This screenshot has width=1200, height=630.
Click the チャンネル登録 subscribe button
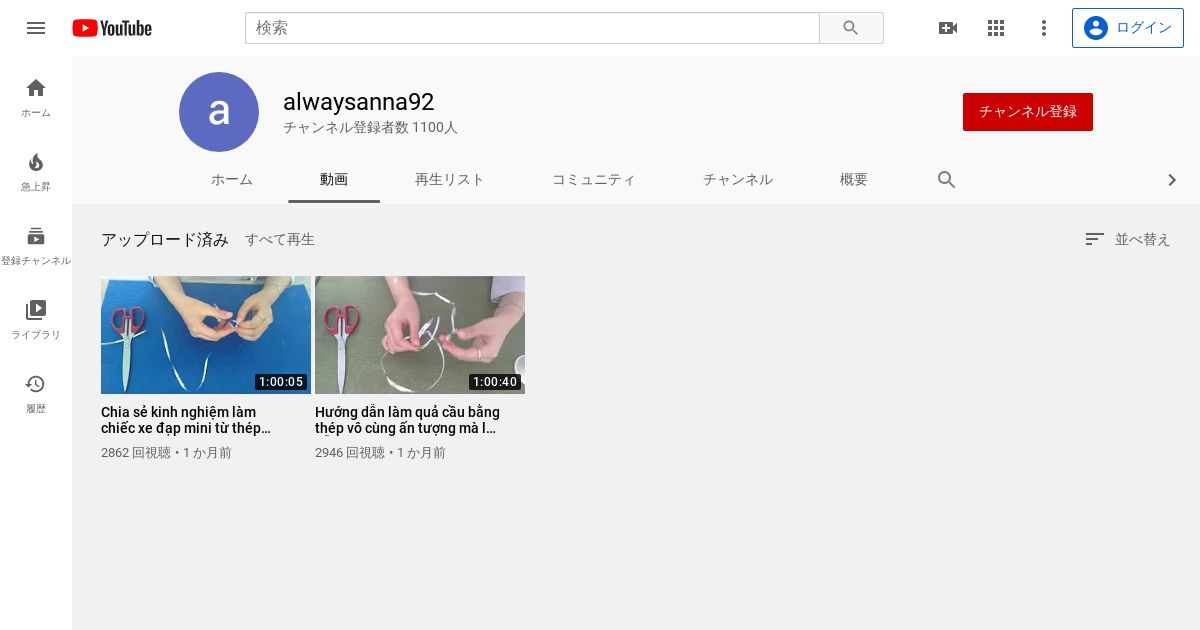tap(1028, 112)
